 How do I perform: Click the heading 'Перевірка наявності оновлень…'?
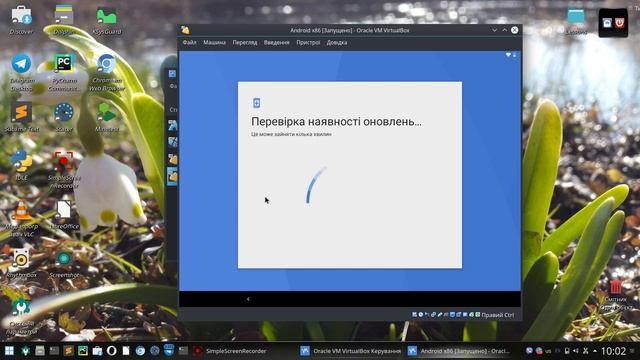pos(336,122)
